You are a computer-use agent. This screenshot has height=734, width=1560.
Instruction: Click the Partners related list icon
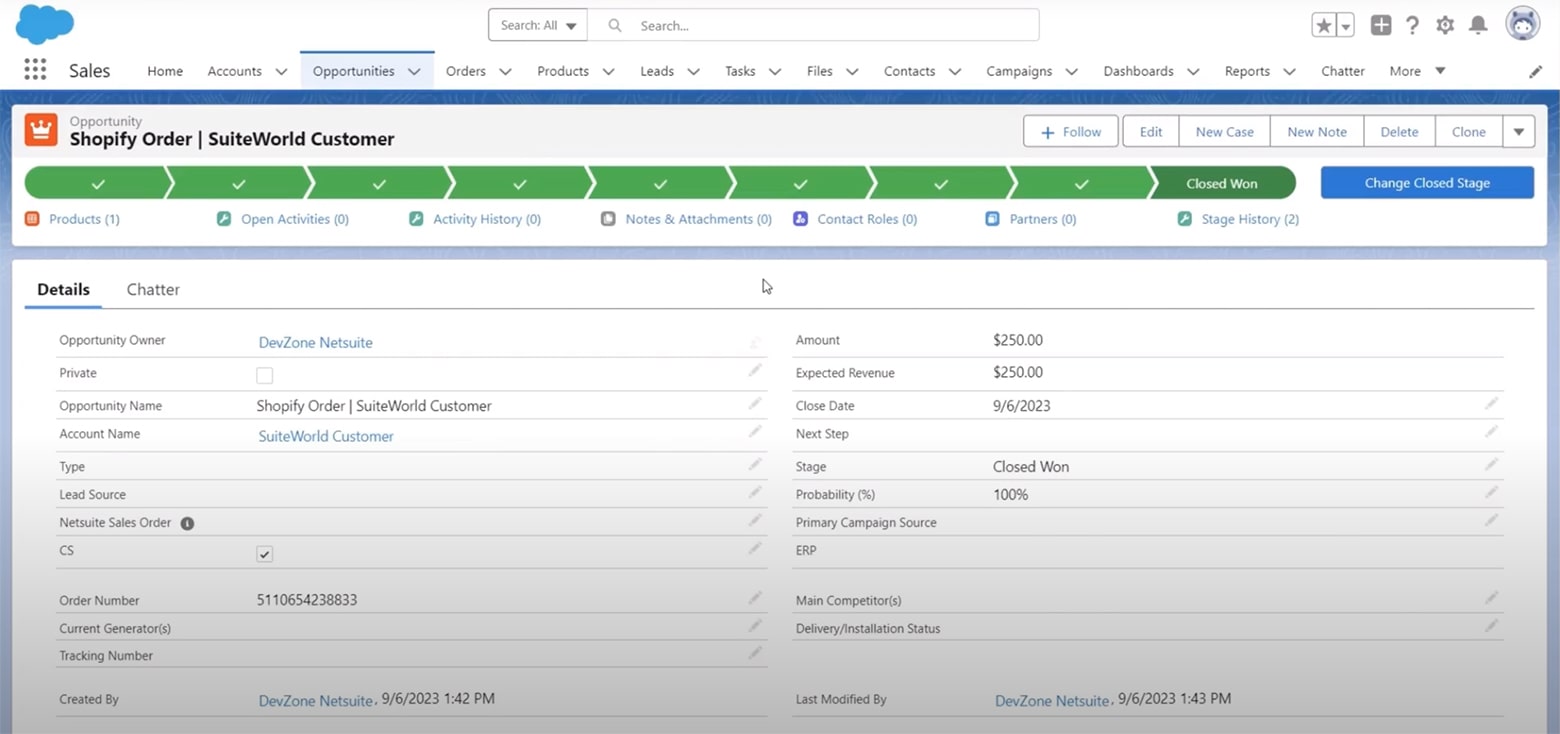992,218
